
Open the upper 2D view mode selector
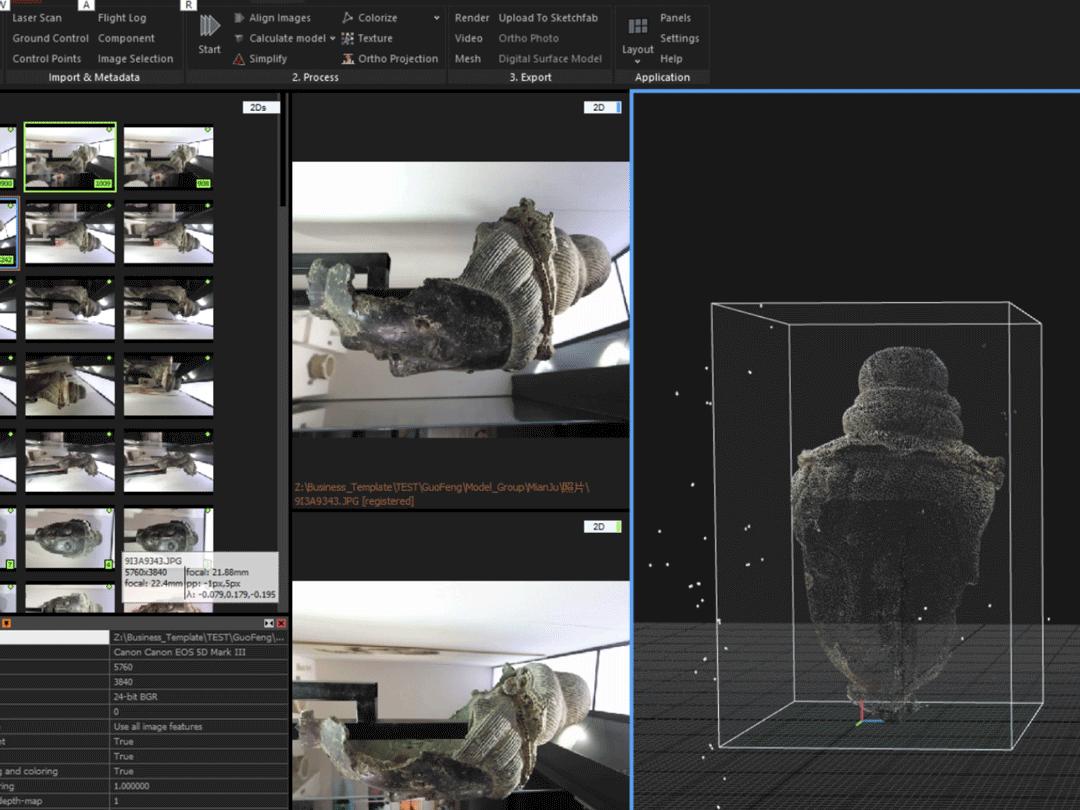[603, 107]
